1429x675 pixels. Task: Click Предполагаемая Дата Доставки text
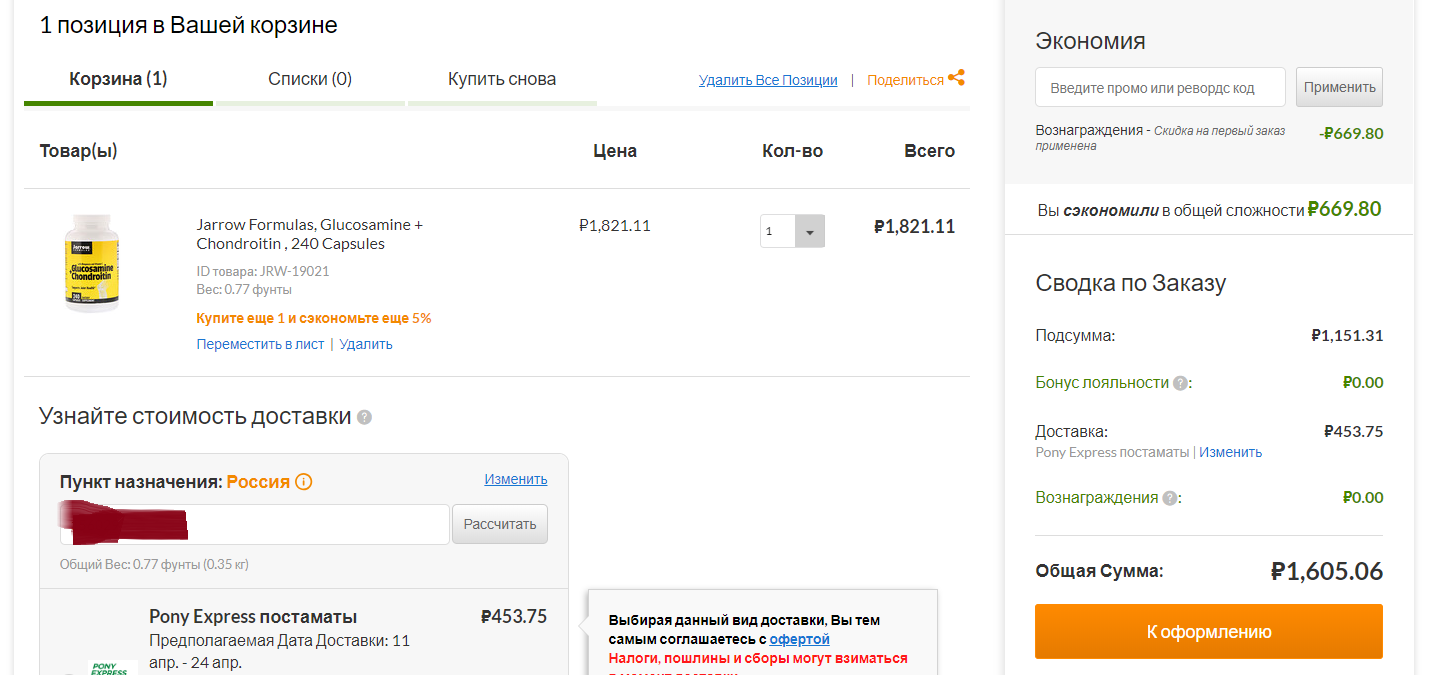279,651
